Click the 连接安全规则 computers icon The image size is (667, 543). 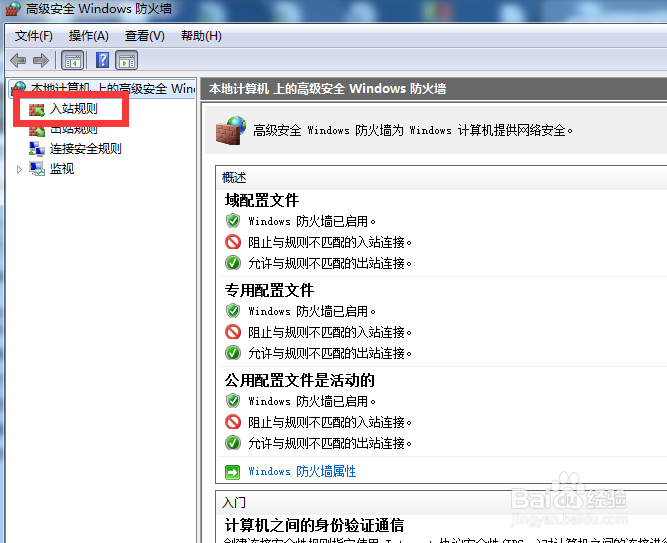[37, 149]
